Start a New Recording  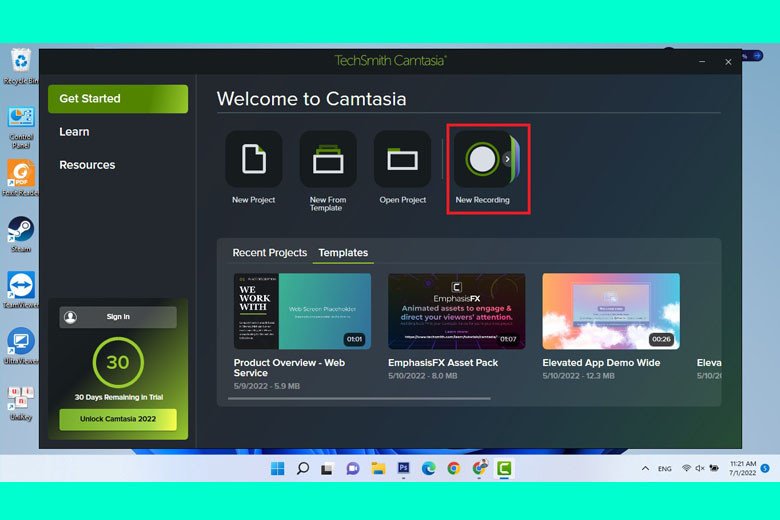click(x=482, y=159)
